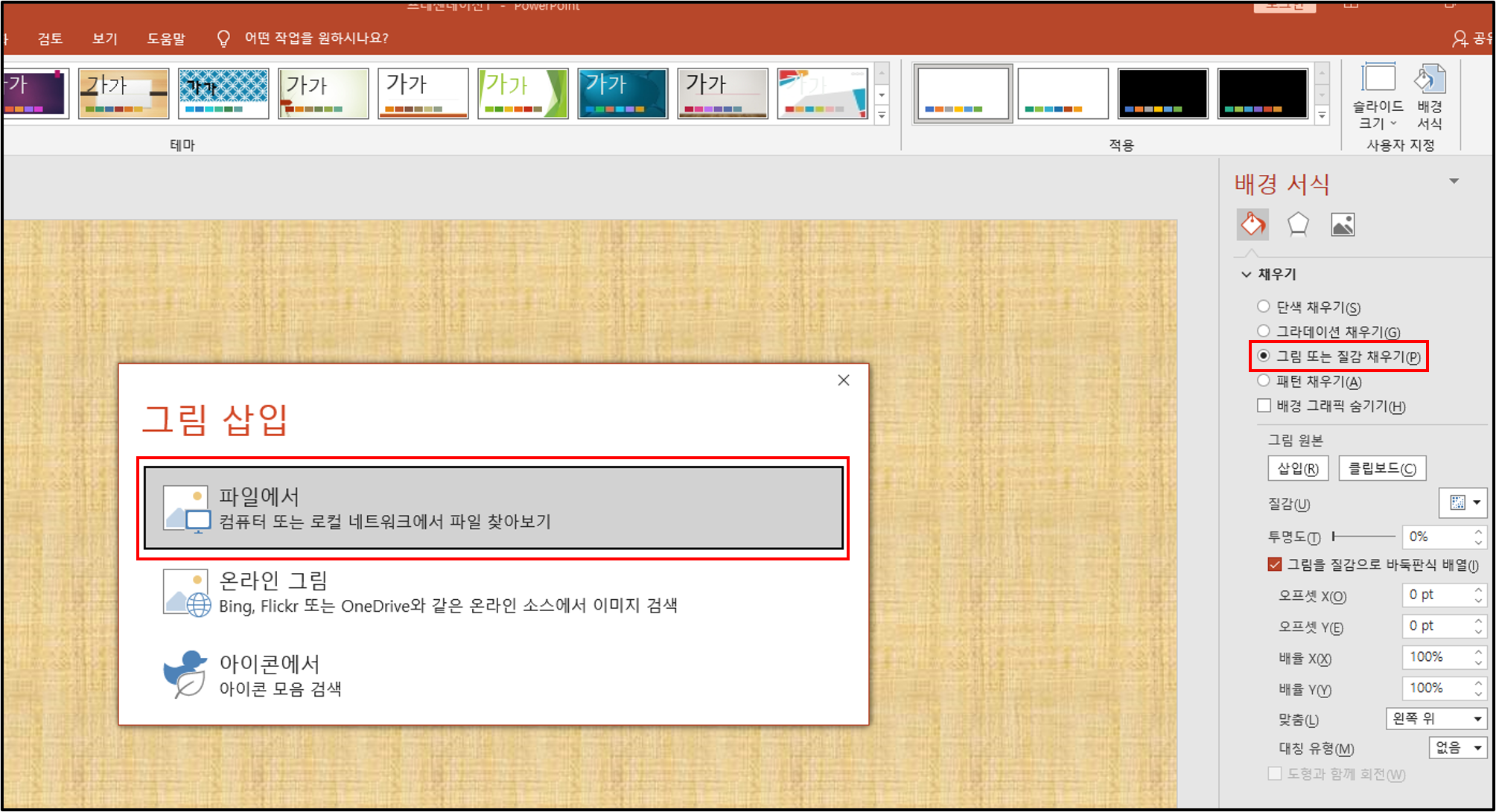Click the 클립보드(C) clipboard button

point(1381,468)
